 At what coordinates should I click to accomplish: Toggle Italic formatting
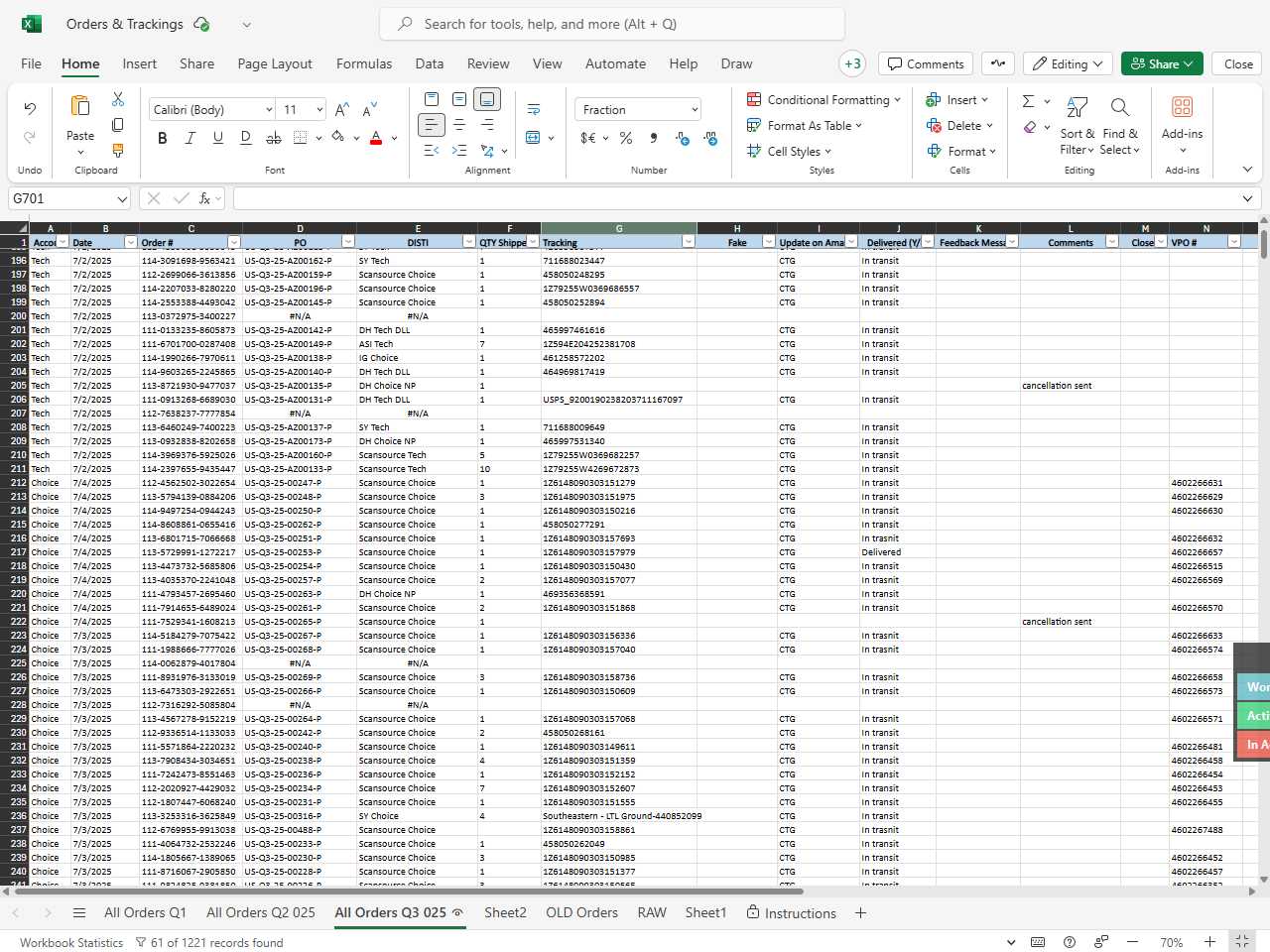point(190,138)
